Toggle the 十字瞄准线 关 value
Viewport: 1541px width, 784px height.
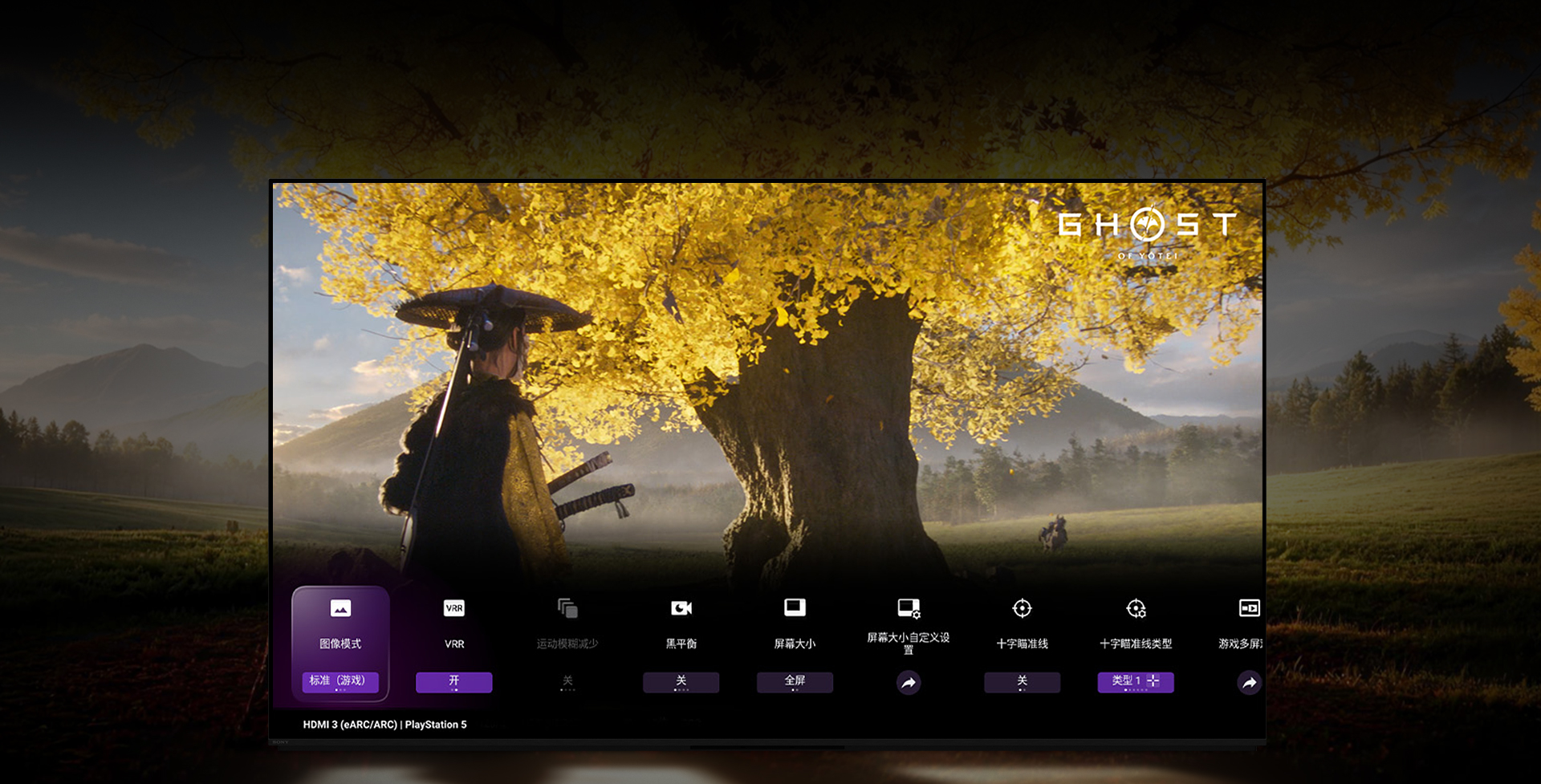(x=1022, y=682)
